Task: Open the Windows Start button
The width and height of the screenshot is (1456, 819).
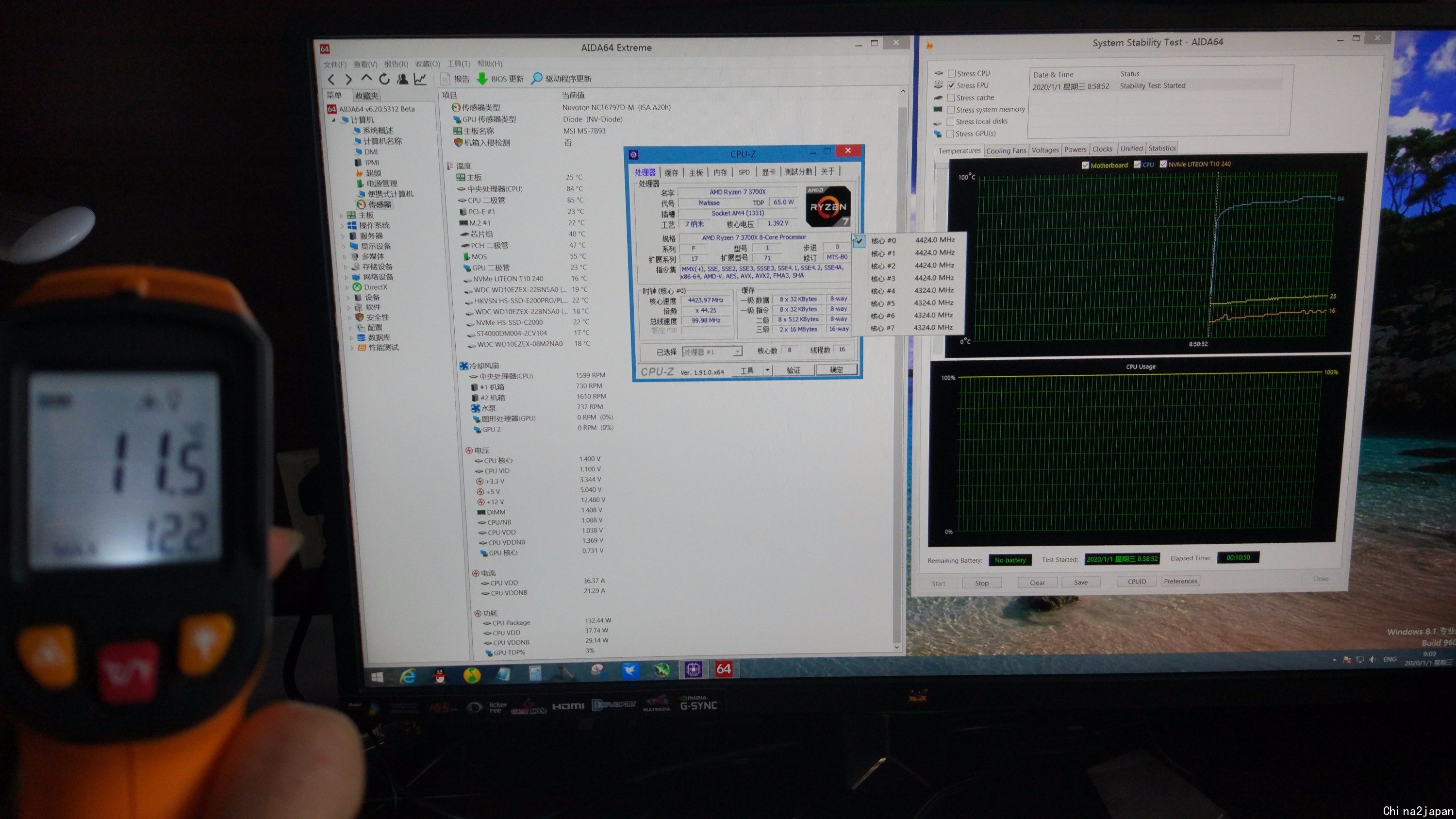Action: tap(377, 677)
